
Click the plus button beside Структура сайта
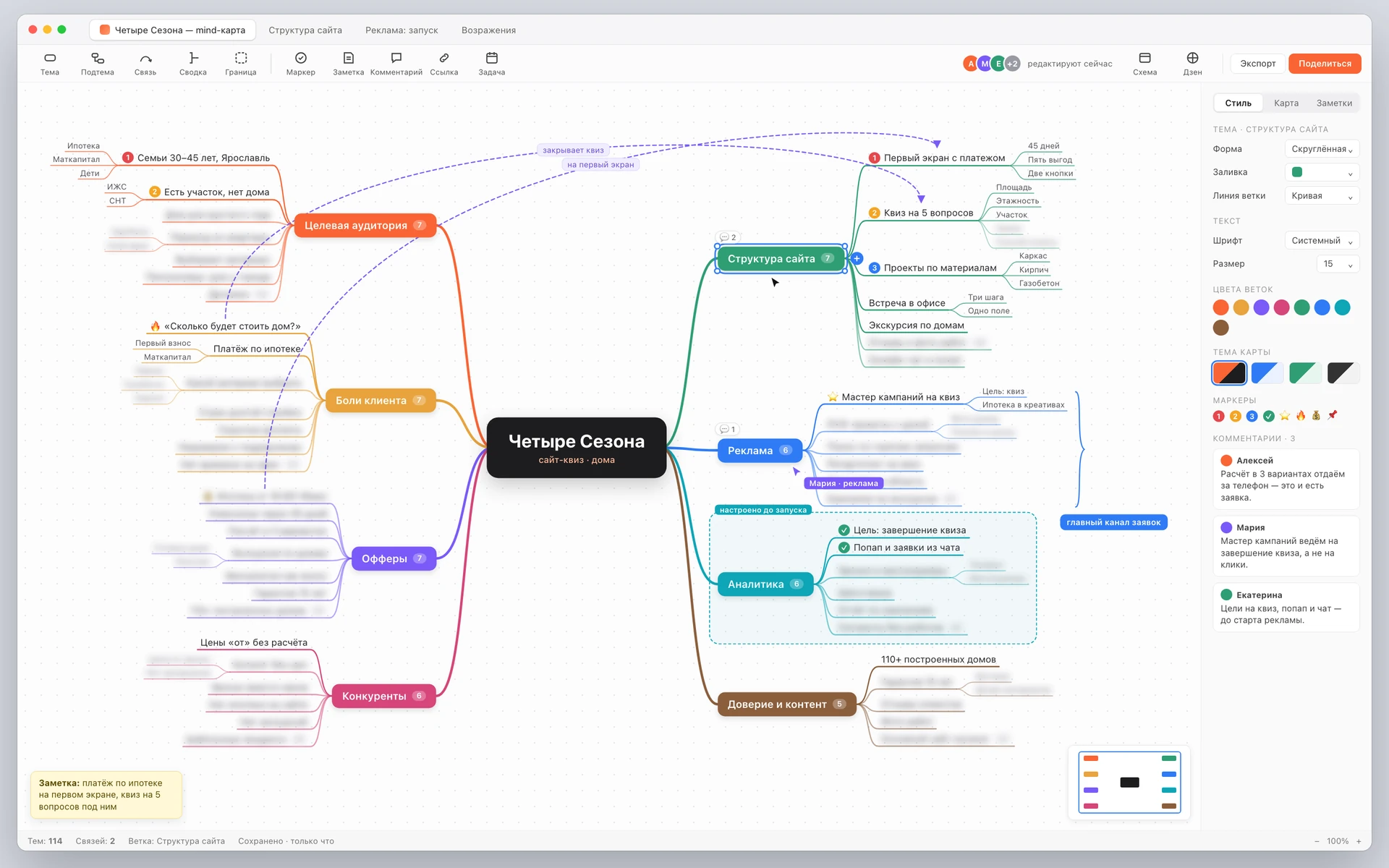[857, 258]
